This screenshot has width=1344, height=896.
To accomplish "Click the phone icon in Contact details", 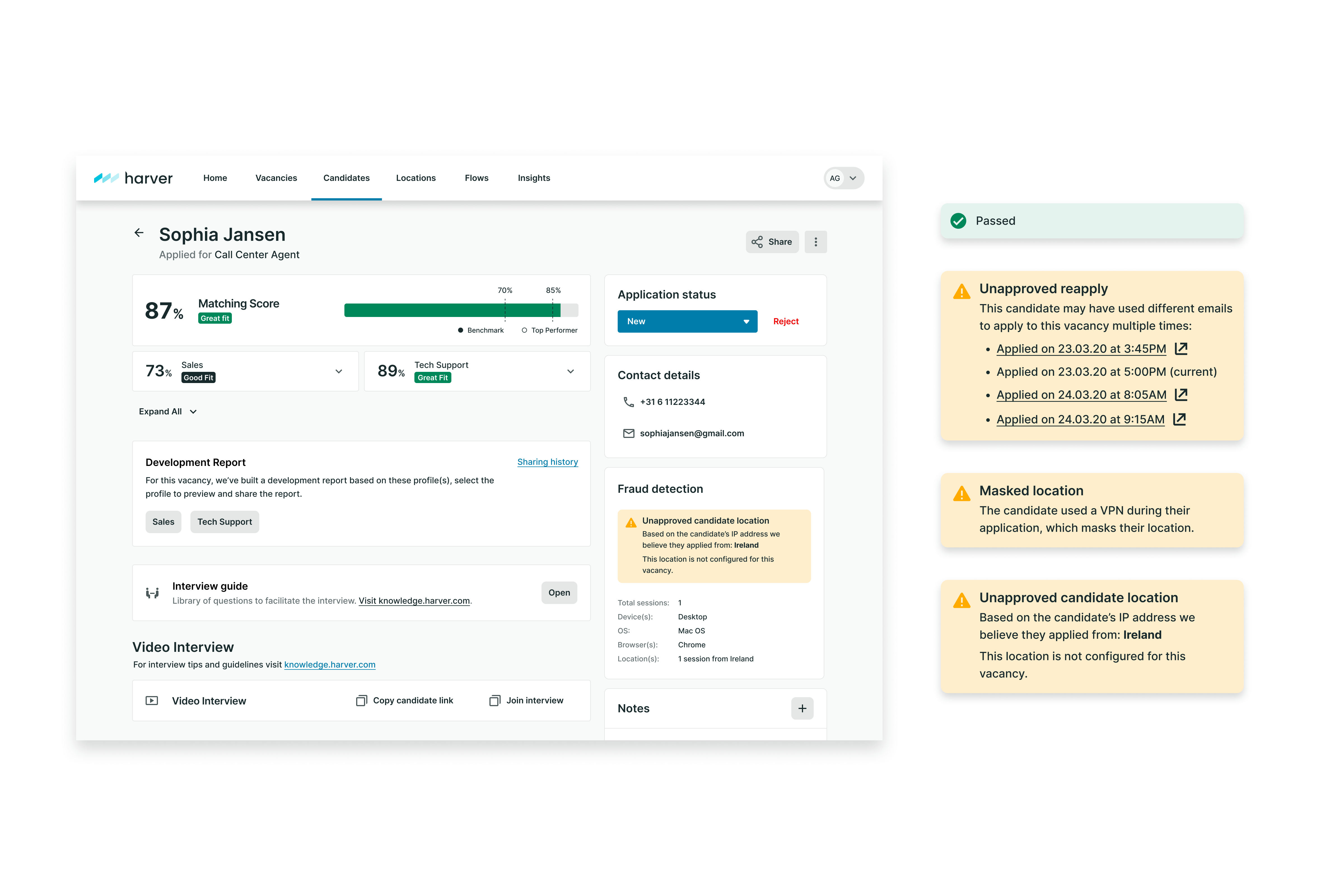I will coord(629,402).
